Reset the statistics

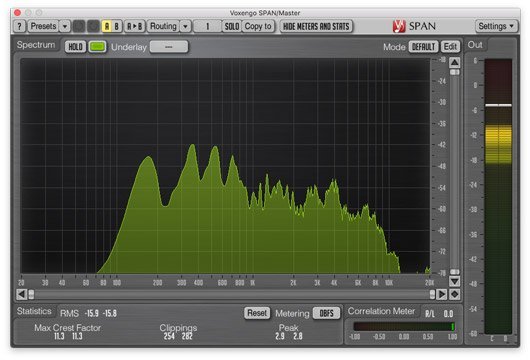pos(257,313)
